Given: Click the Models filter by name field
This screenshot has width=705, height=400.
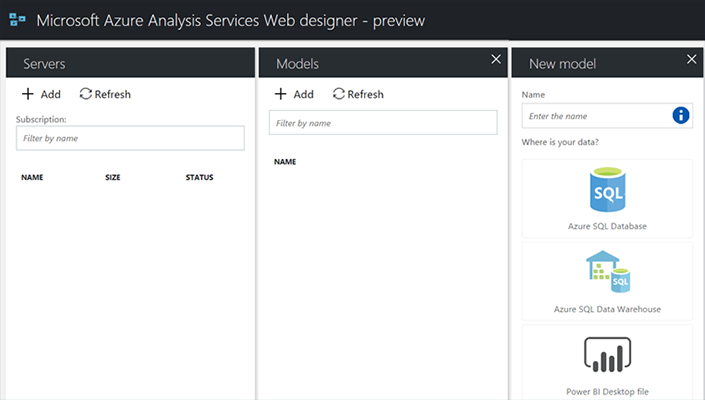Looking at the screenshot, I should (383, 122).
